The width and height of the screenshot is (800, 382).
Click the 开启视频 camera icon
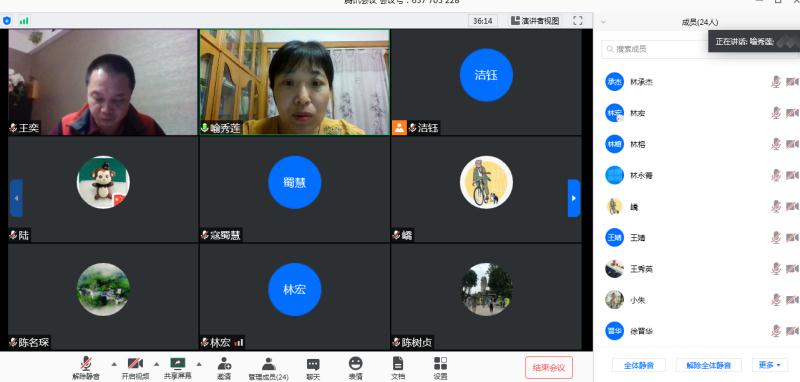pyautogui.click(x=135, y=363)
